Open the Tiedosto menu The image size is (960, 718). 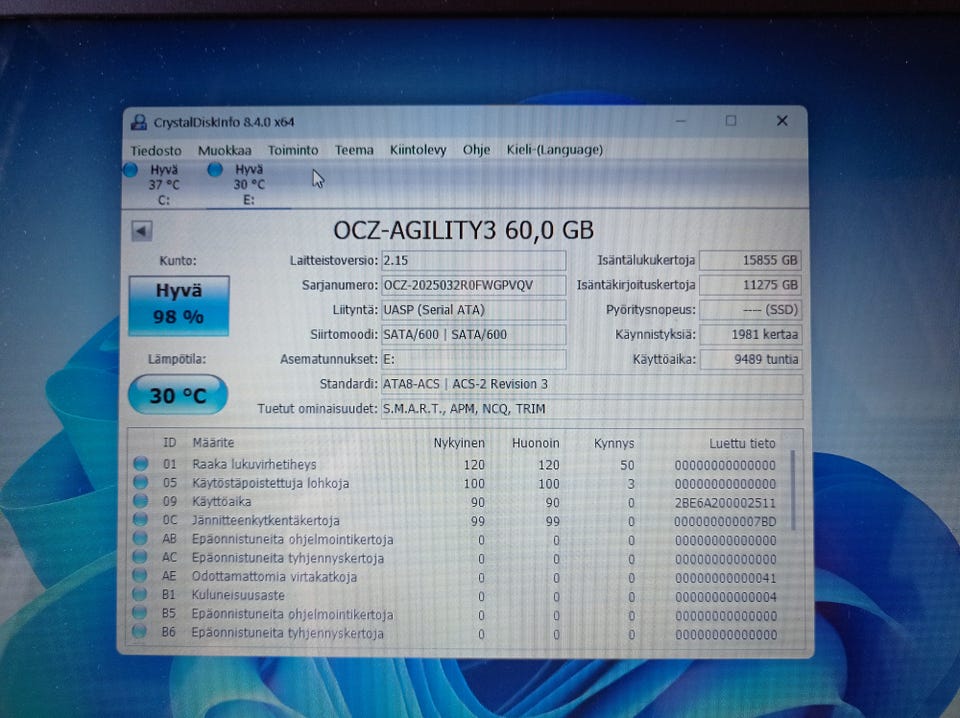[156, 150]
